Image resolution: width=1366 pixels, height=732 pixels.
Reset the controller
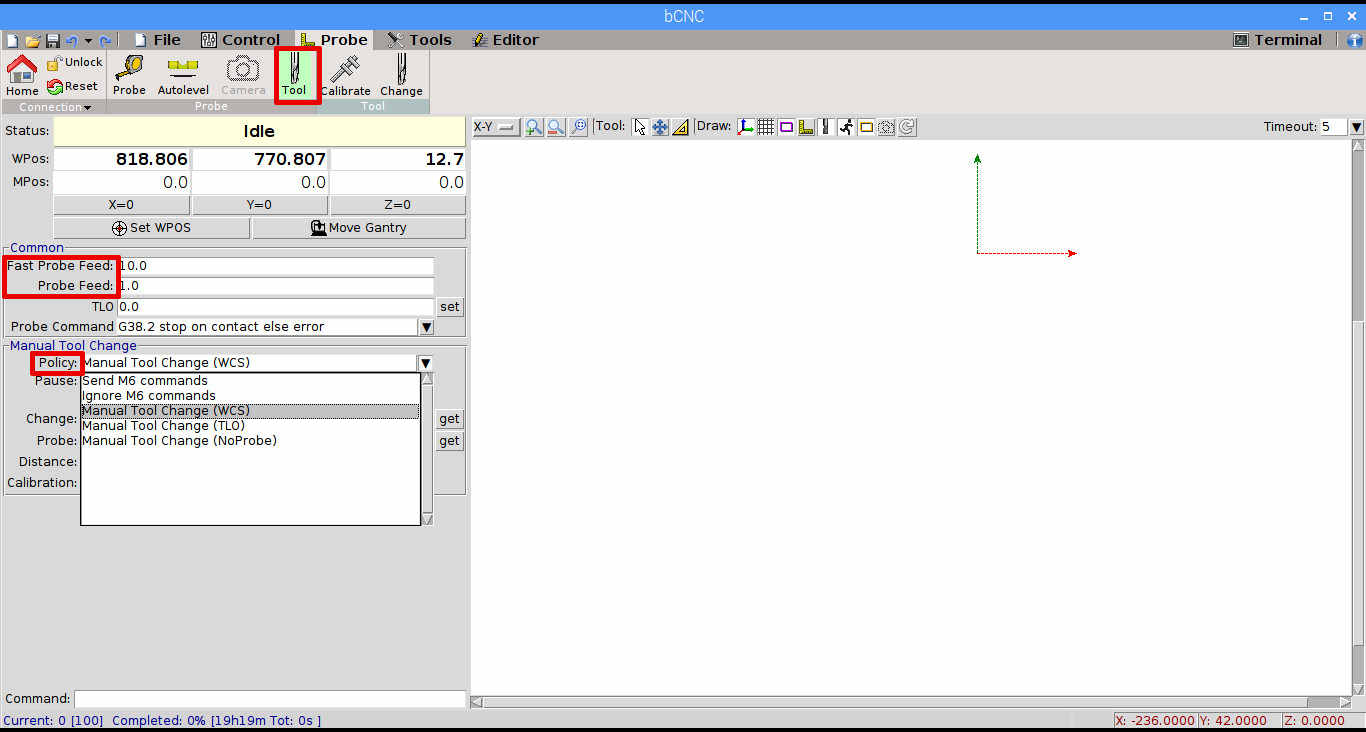(72, 86)
